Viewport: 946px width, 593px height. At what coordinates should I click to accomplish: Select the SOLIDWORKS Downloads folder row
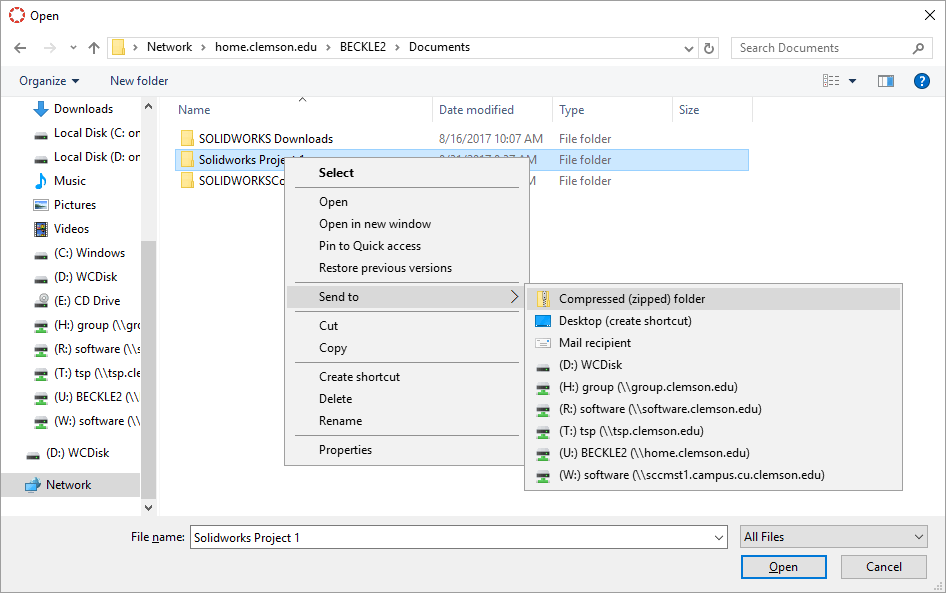pyautogui.click(x=462, y=139)
